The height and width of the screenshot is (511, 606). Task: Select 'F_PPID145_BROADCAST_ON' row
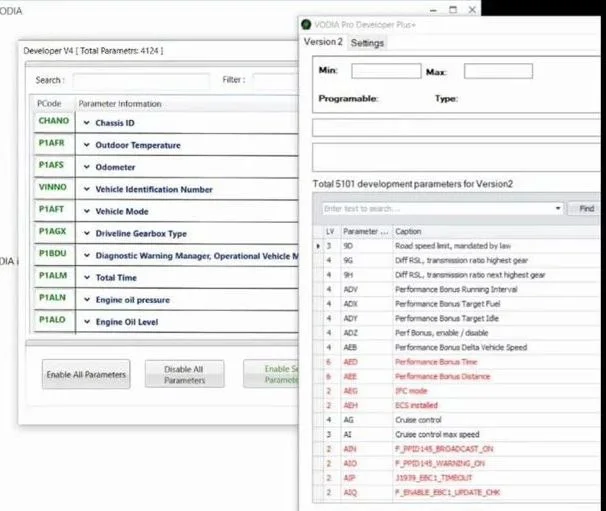pos(458,449)
